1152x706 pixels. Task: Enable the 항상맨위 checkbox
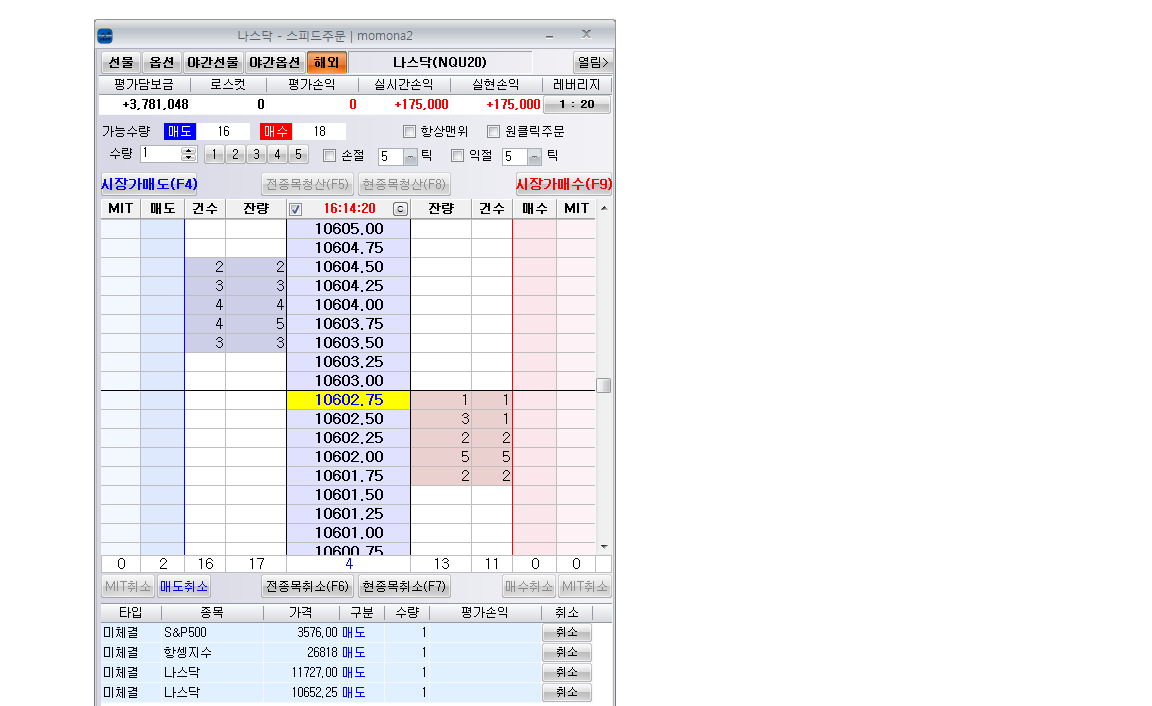[x=409, y=131]
